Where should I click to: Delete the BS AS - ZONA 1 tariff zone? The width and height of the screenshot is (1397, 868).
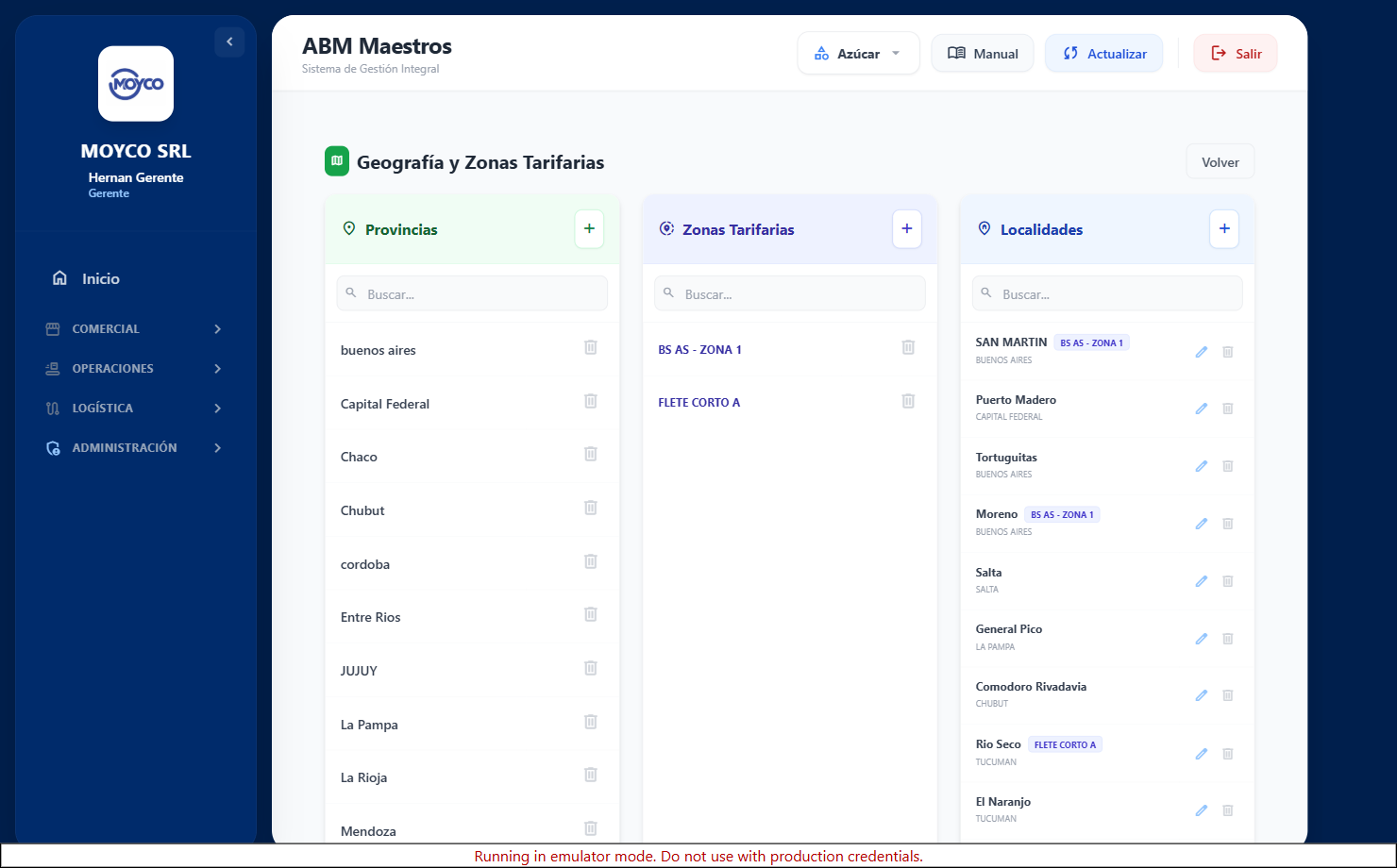click(908, 347)
